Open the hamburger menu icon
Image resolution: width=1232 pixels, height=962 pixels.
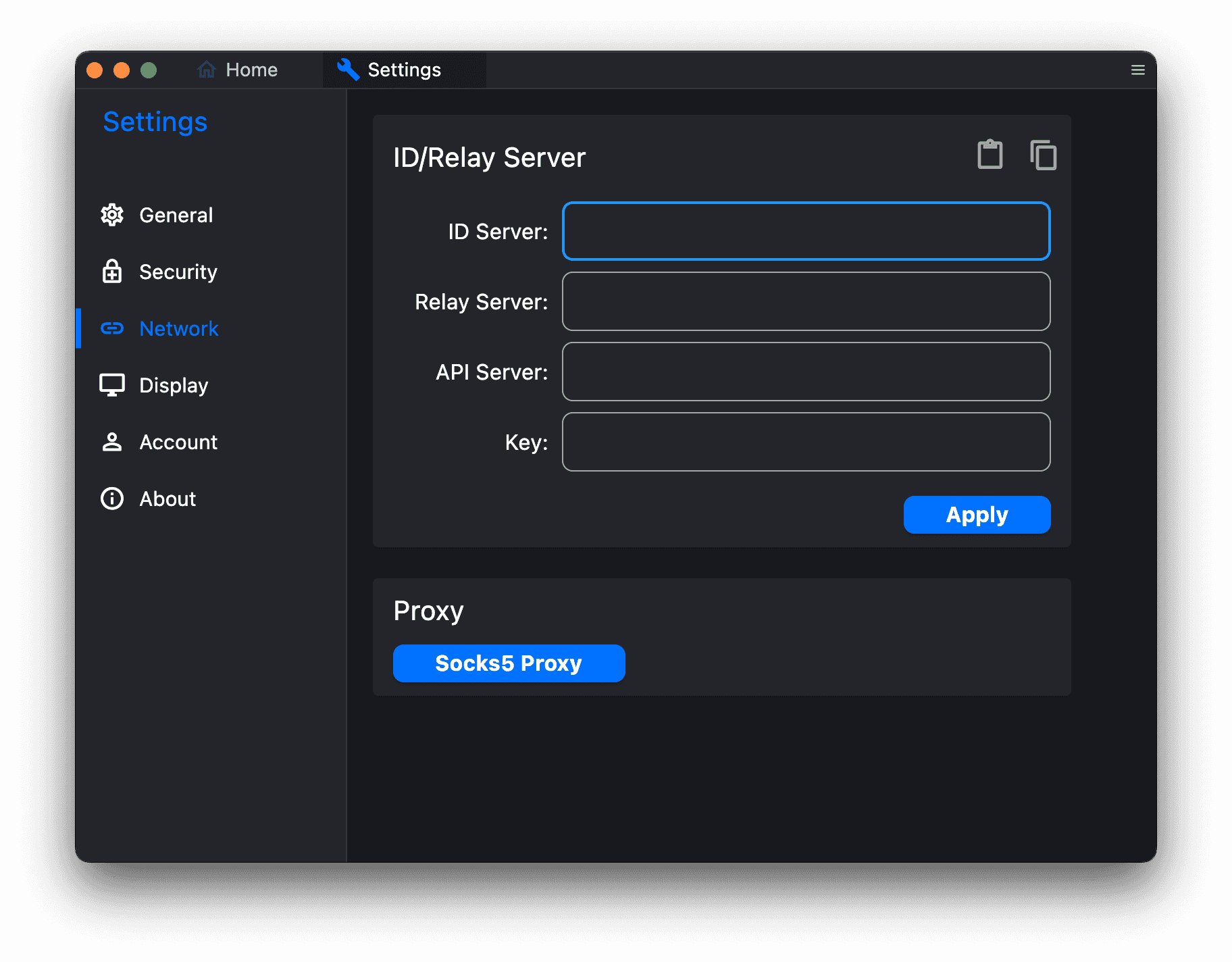pyautogui.click(x=1137, y=70)
